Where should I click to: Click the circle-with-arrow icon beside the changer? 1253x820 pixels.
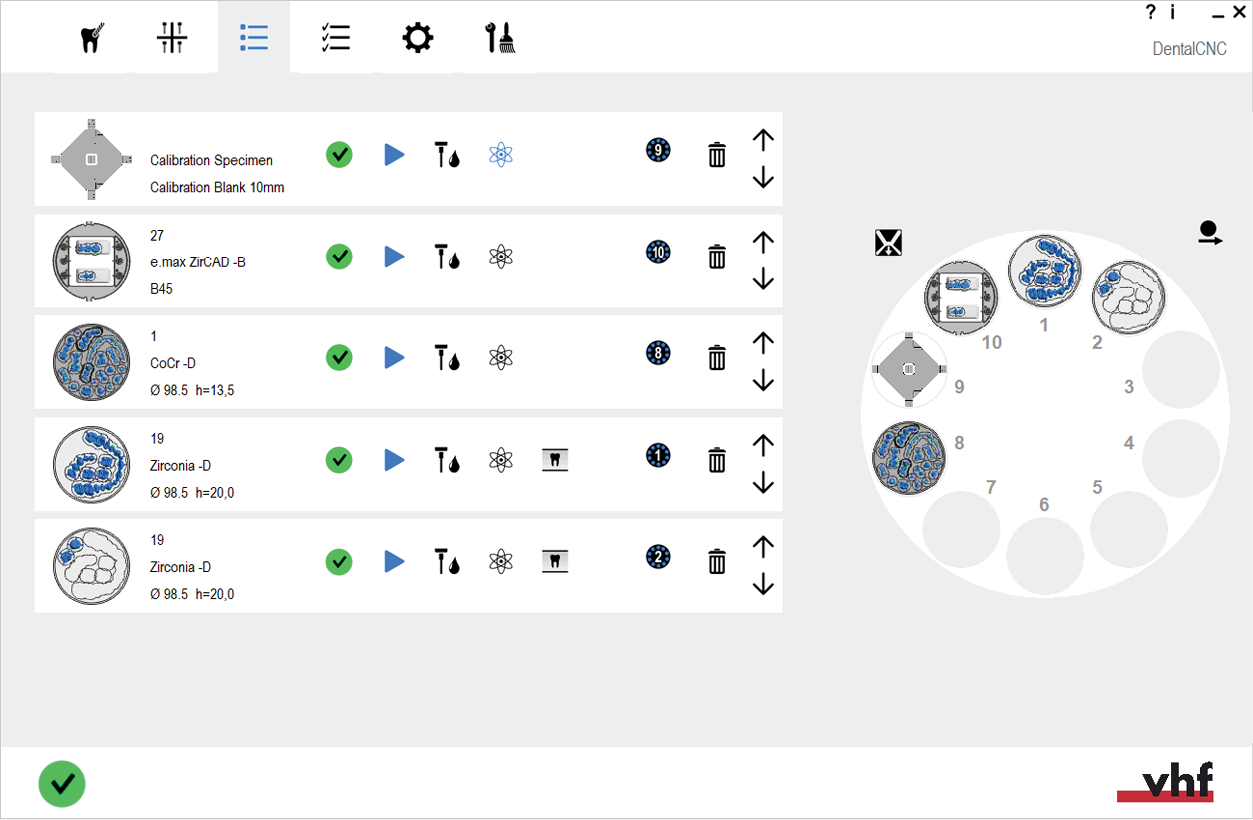[1210, 233]
